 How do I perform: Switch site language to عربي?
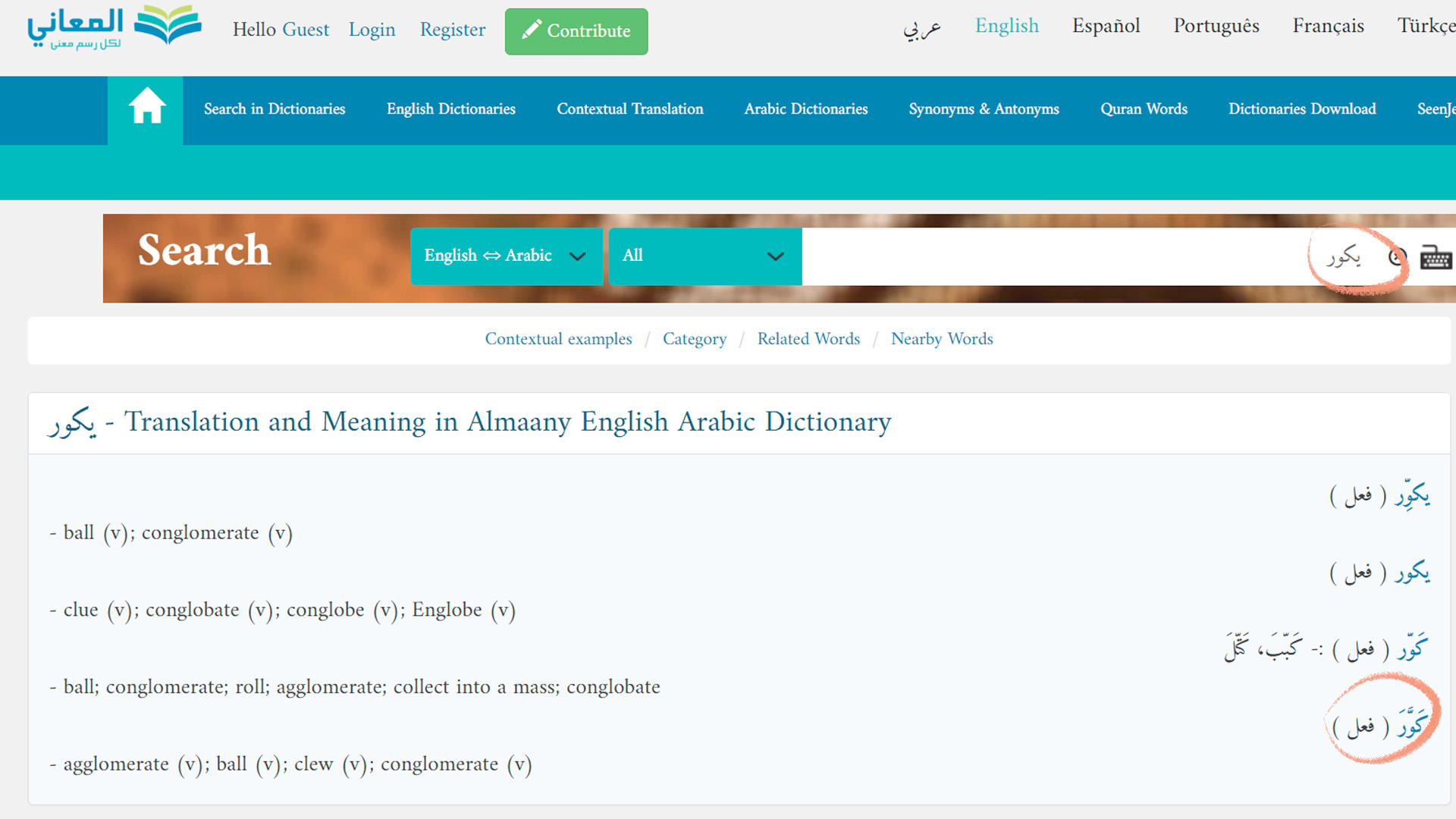(x=921, y=29)
